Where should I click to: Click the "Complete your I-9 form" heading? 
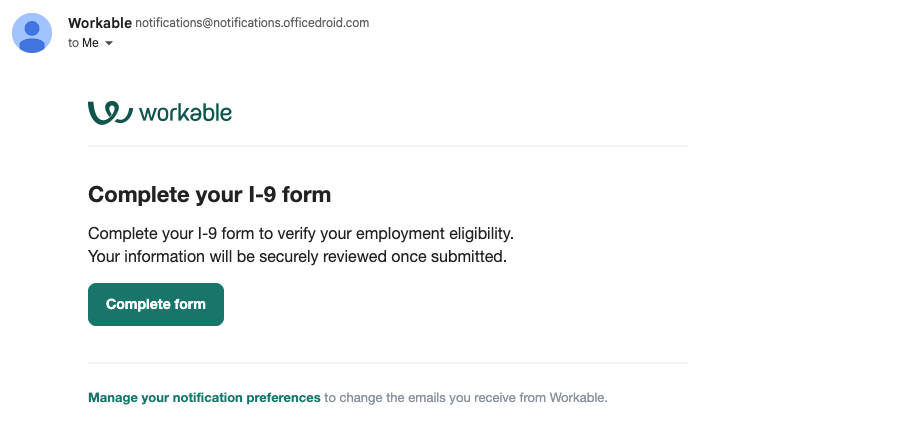(209, 194)
